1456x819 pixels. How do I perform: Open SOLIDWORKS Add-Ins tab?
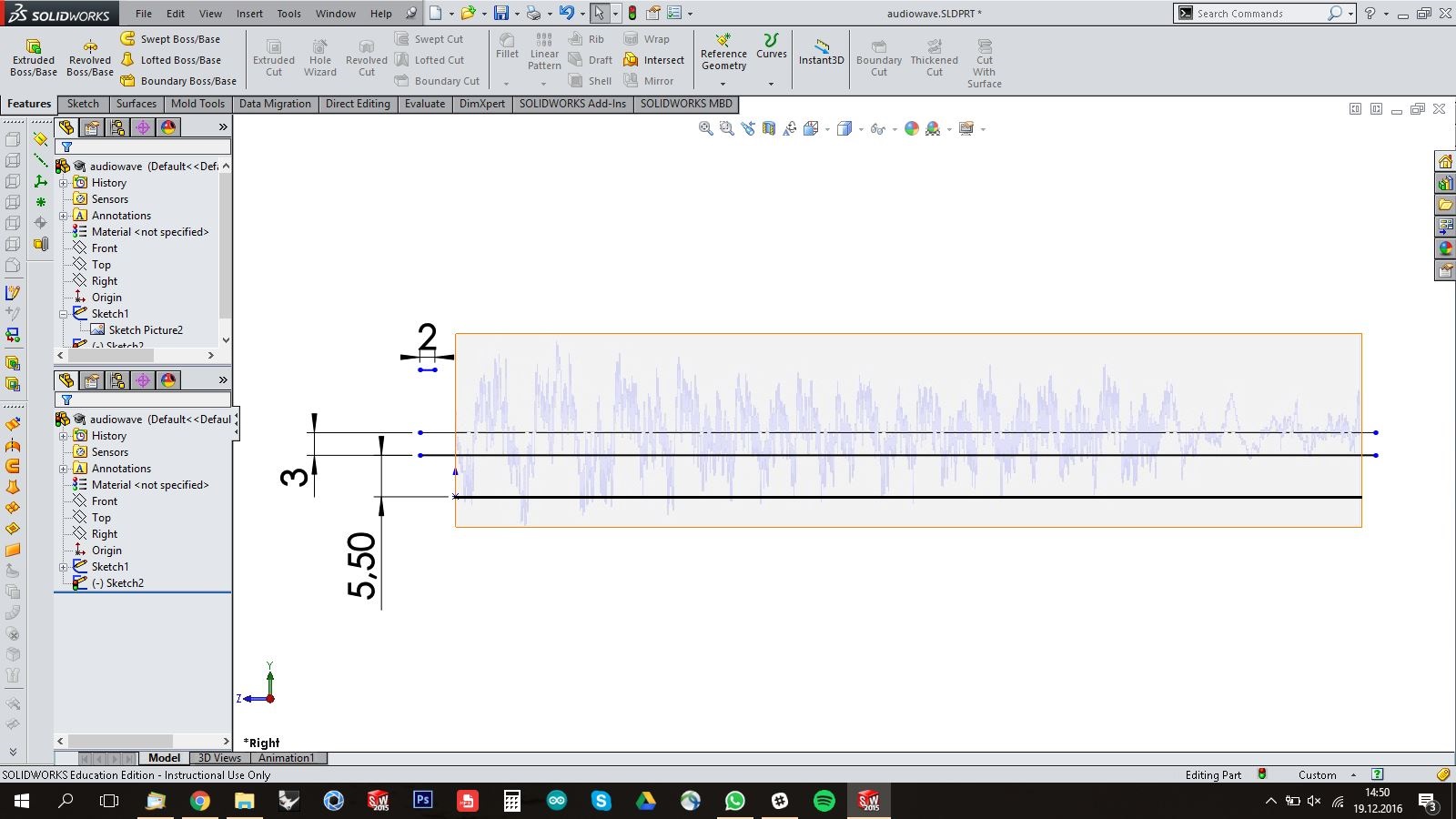coord(572,104)
